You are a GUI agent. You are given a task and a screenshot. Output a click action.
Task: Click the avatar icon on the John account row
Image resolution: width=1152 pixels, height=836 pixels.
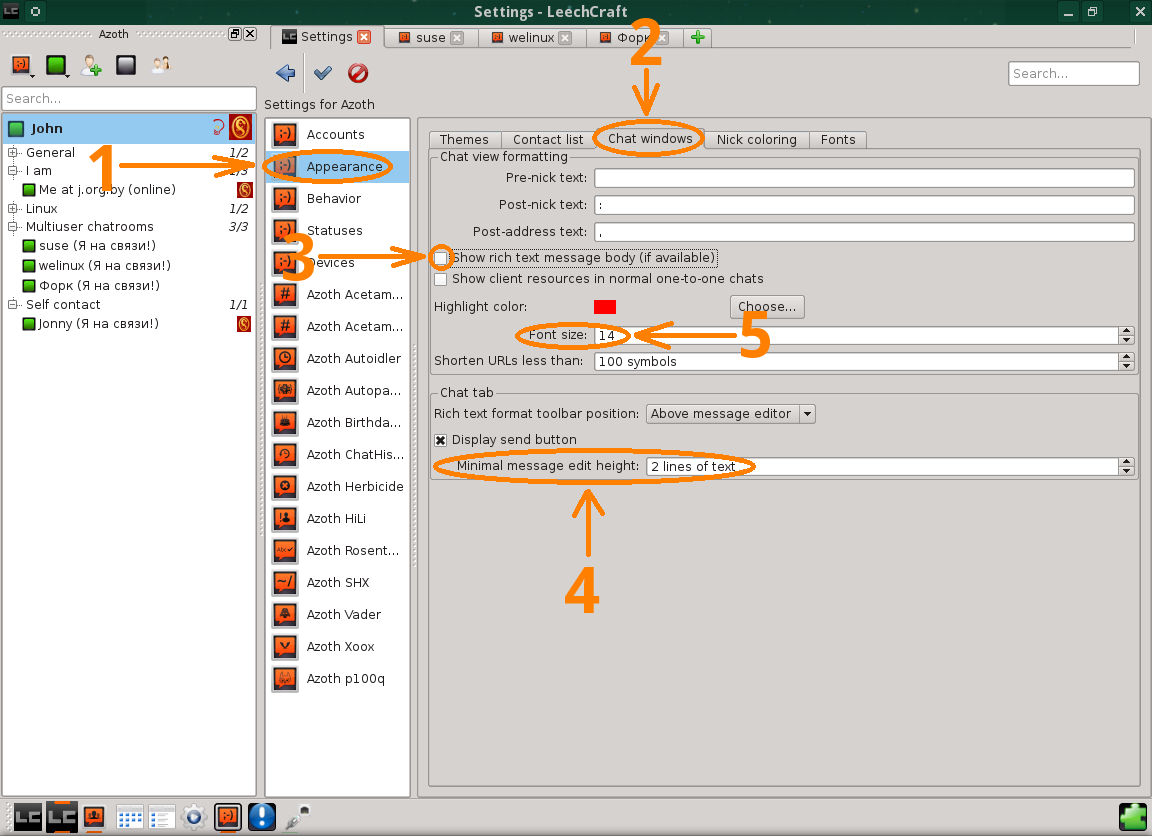240,128
